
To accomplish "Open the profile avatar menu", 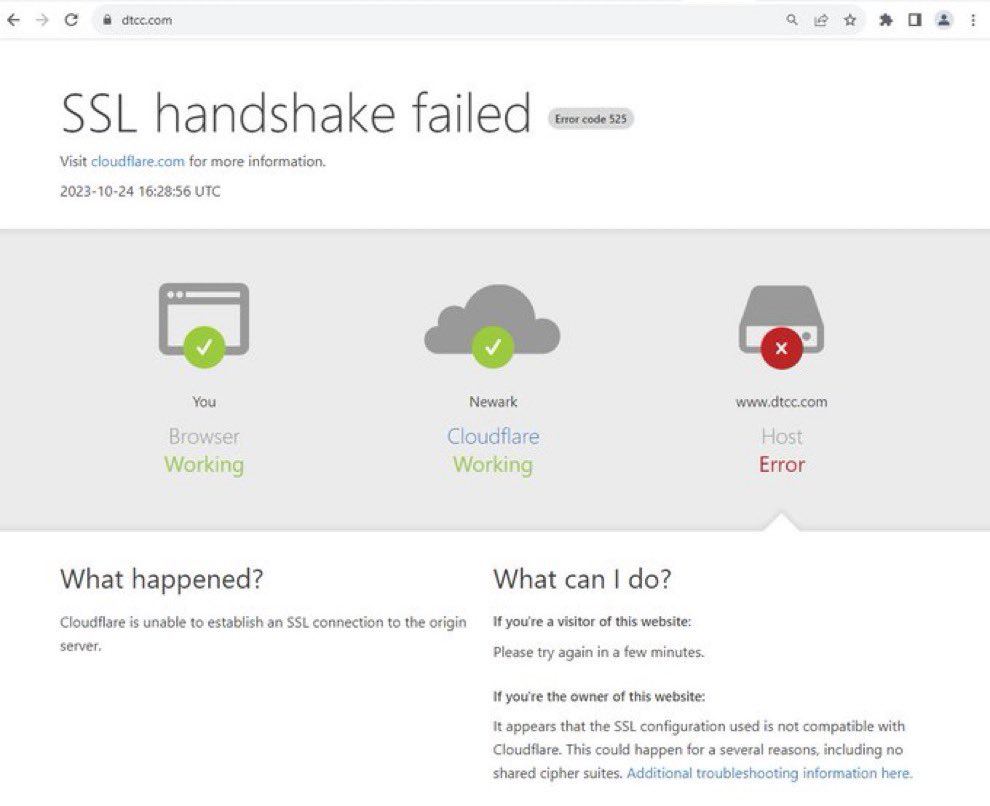I will (x=944, y=20).
